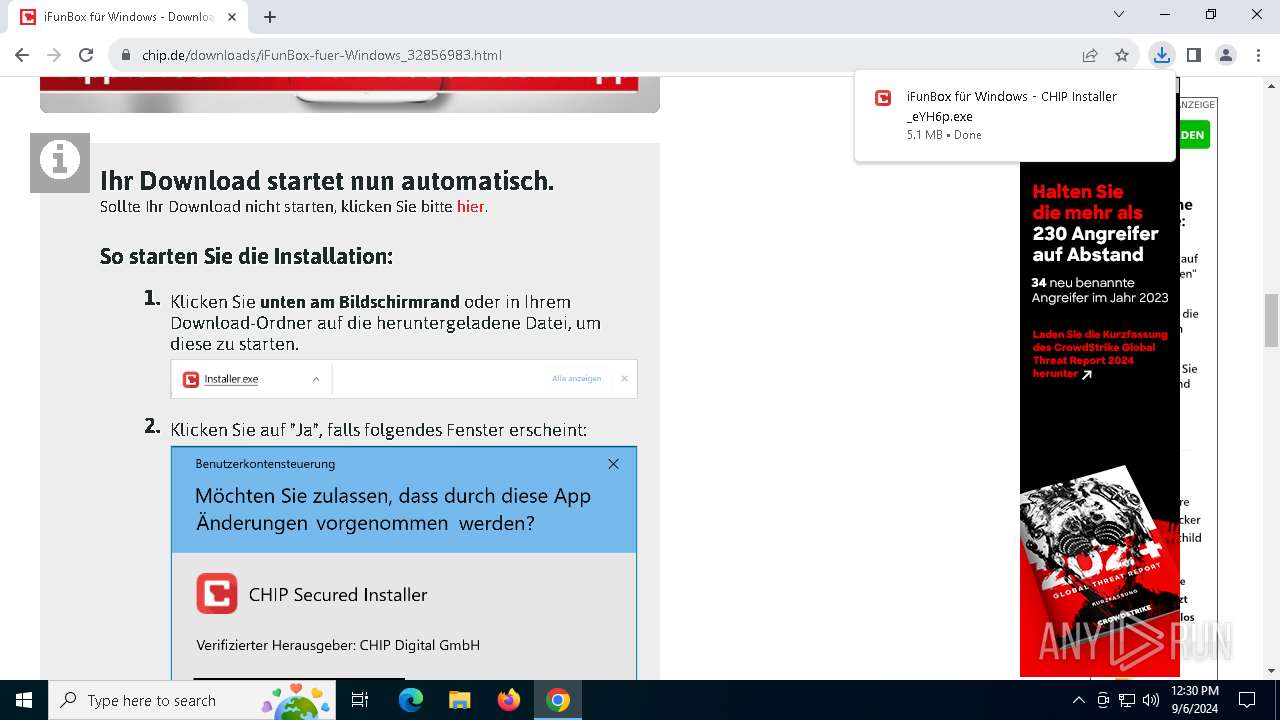Click X of Benutzerkontensteuerung example dialog
The height and width of the screenshot is (720, 1280).
click(613, 464)
